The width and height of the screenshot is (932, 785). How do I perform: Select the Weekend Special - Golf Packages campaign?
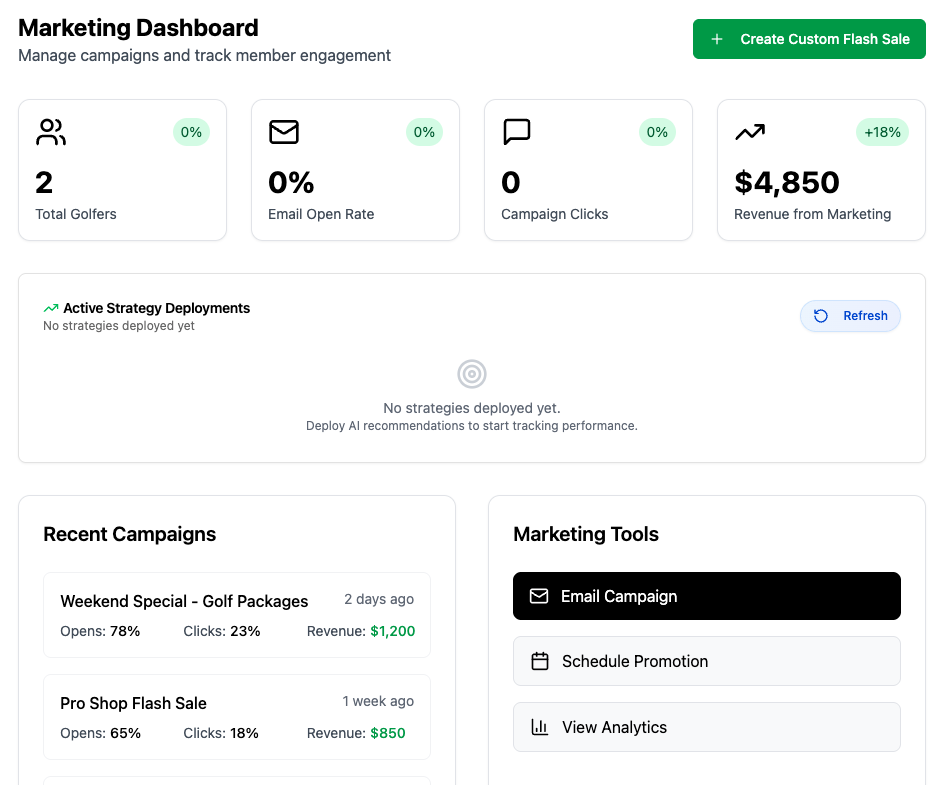click(x=237, y=615)
